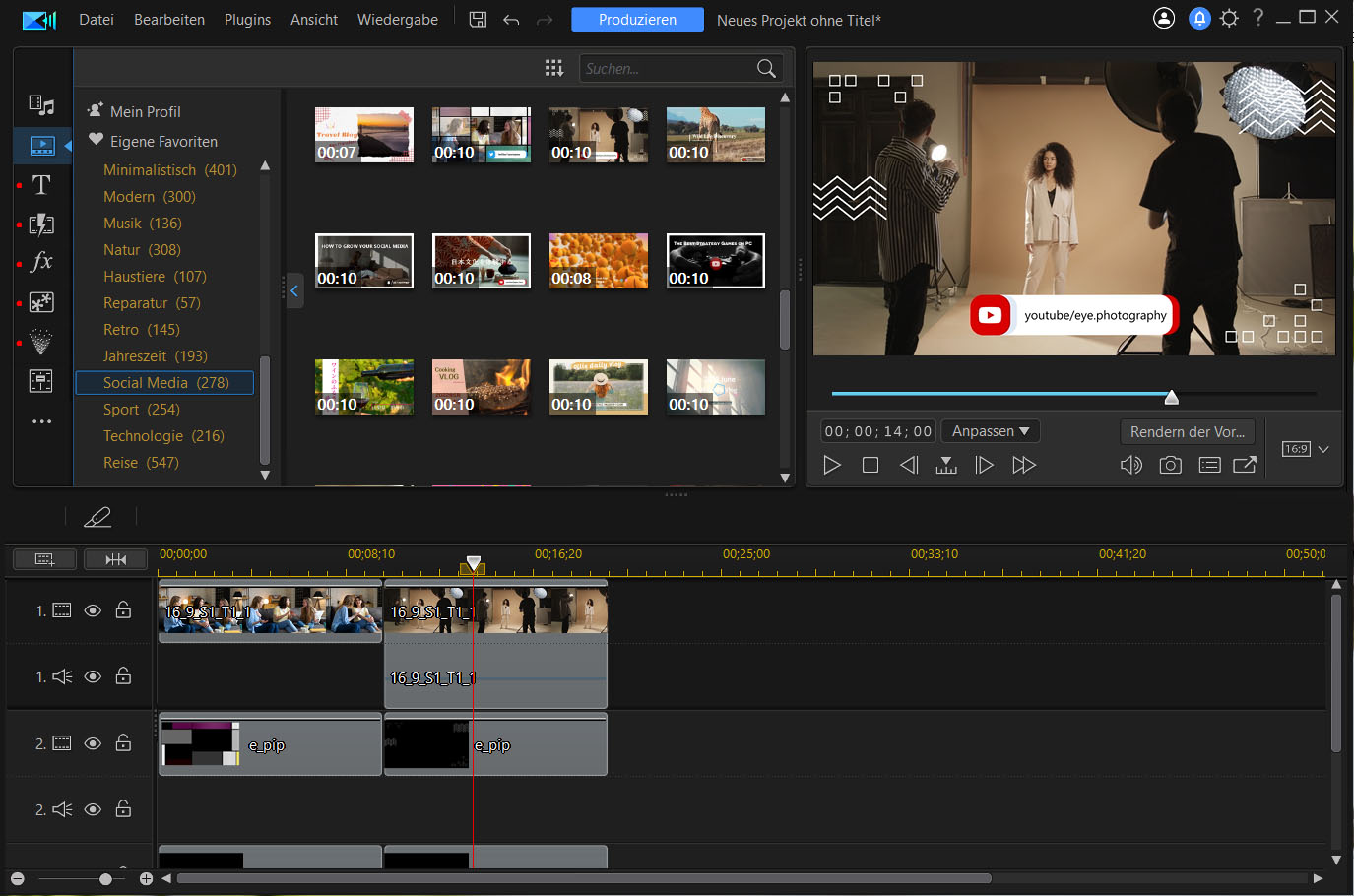Toggle lock on video track 2

123,743
